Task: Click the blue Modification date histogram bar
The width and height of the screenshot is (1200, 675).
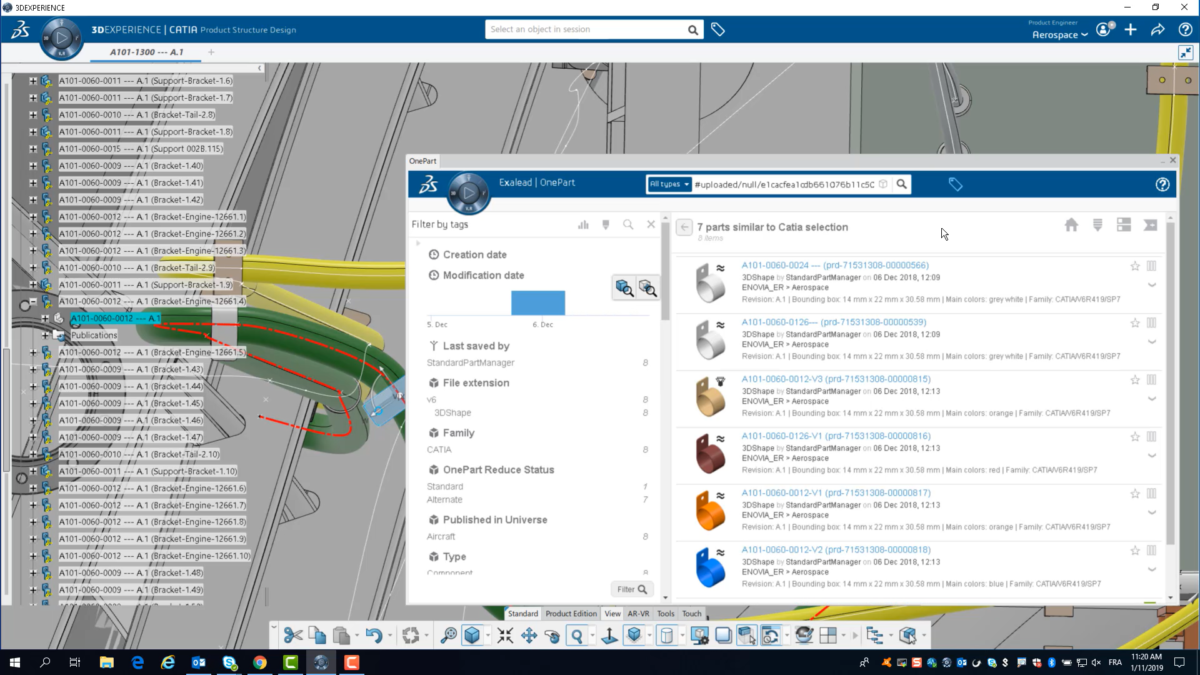Action: point(538,303)
